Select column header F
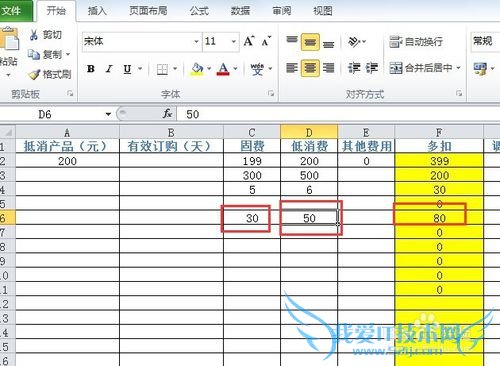Image resolution: width=500 pixels, height=366 pixels. 439,133
